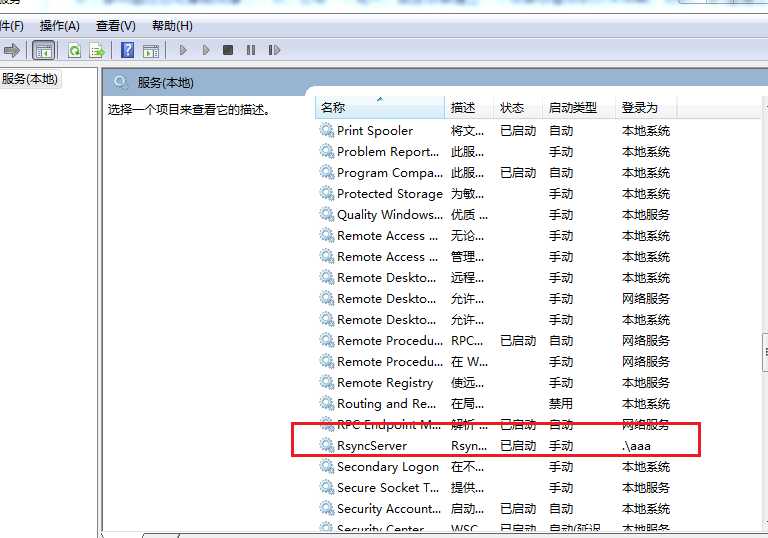Click the second start service arrow icon
This screenshot has width=768, height=538.
[x=206, y=50]
